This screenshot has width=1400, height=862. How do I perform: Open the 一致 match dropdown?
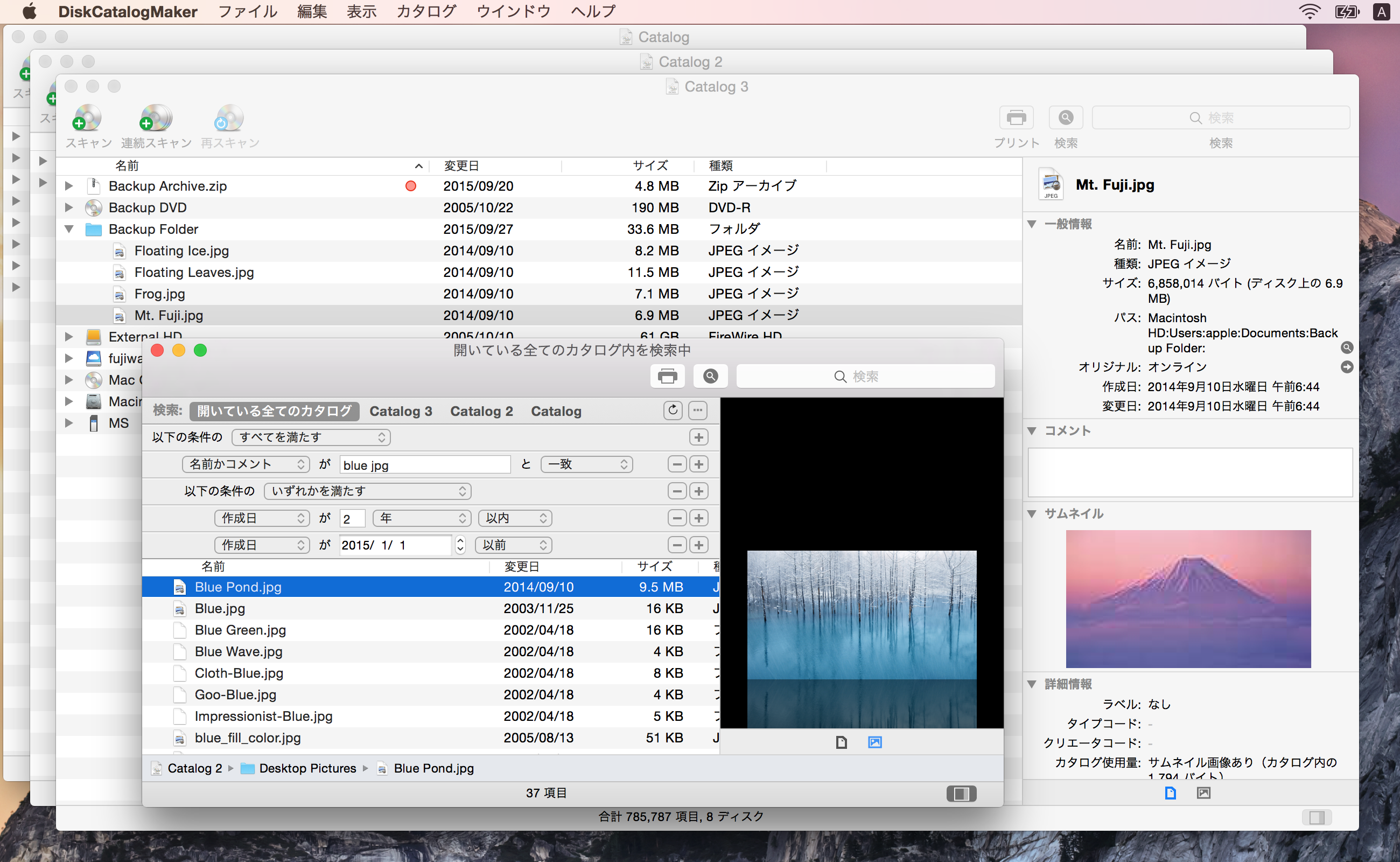pyautogui.click(x=586, y=464)
